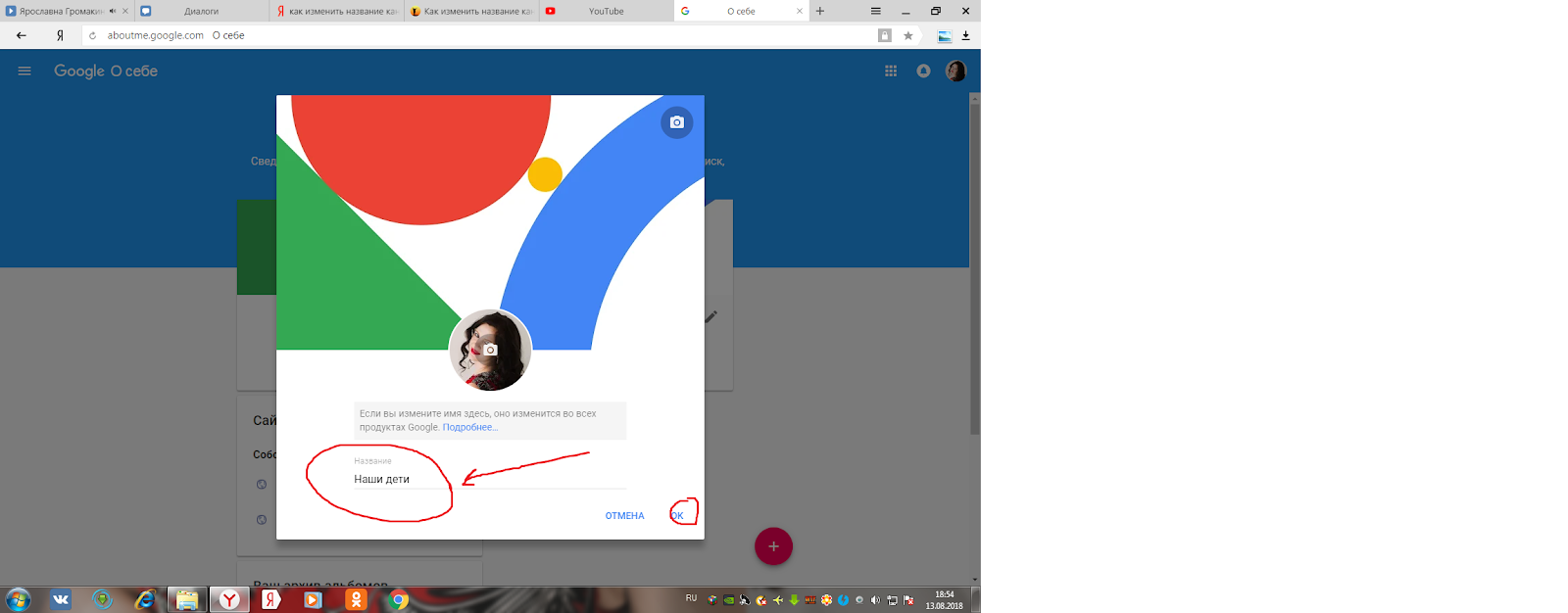Open browser downloads arrow icon
This screenshot has height=613, width=1568.
965,35
